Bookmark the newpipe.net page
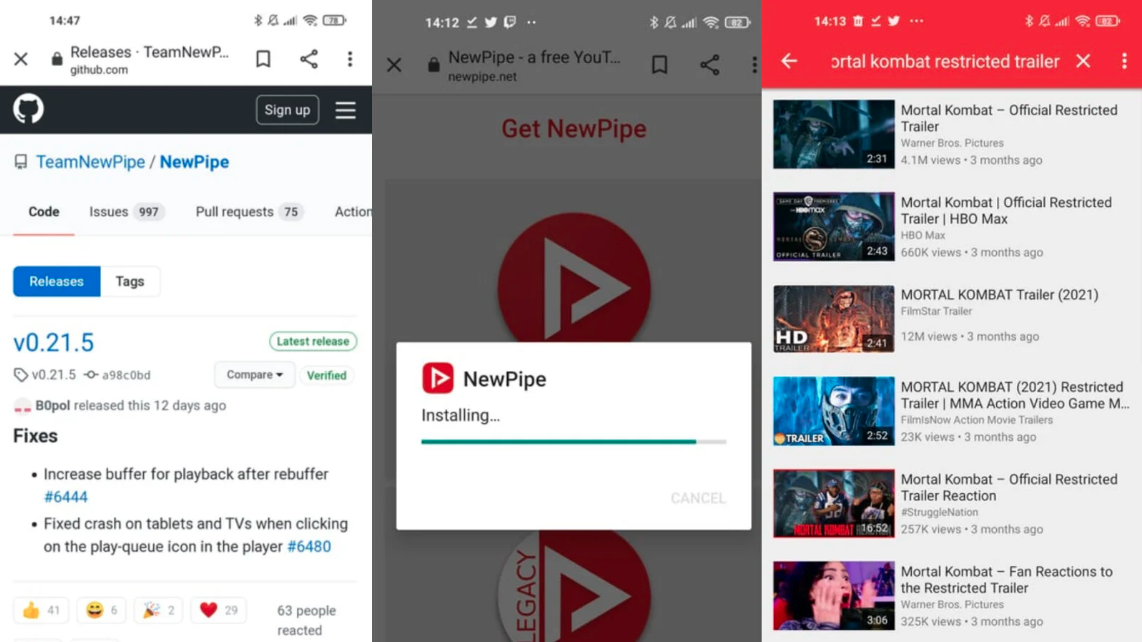1142x642 pixels. tap(659, 65)
